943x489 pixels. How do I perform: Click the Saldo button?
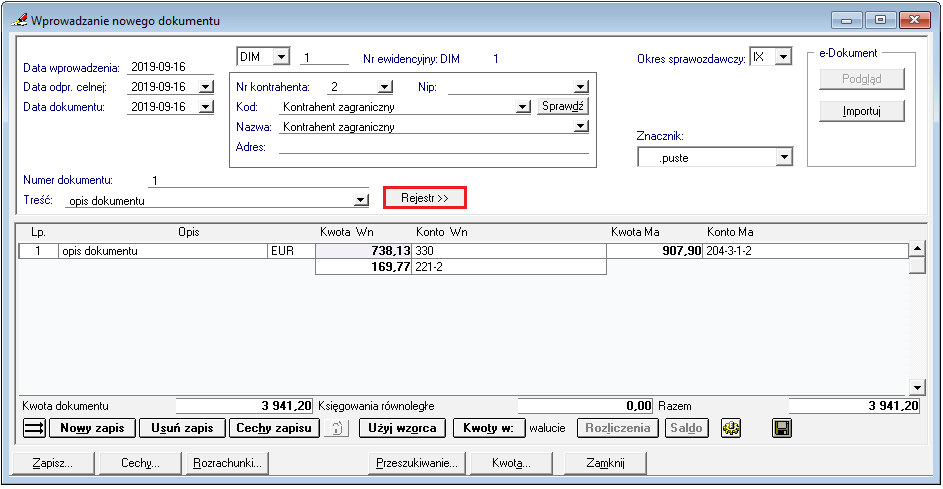coord(686,428)
